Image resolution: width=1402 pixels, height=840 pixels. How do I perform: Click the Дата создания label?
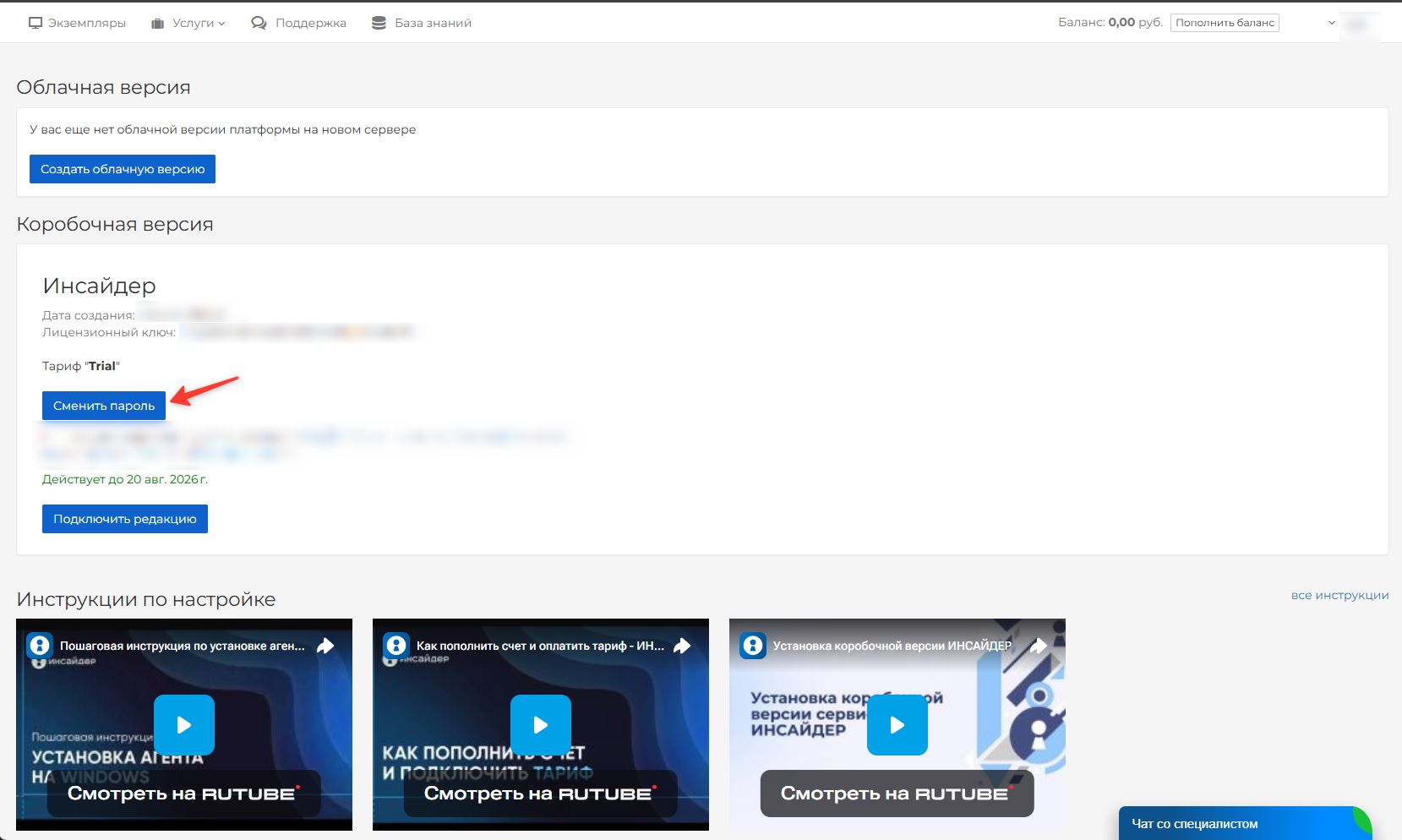pyautogui.click(x=89, y=315)
